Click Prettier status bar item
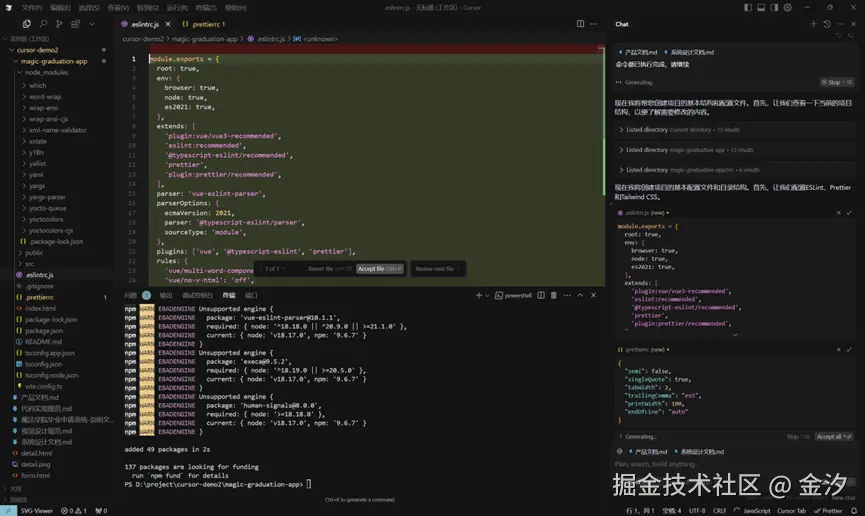Image resolution: width=865 pixels, height=516 pixels. [x=828, y=510]
